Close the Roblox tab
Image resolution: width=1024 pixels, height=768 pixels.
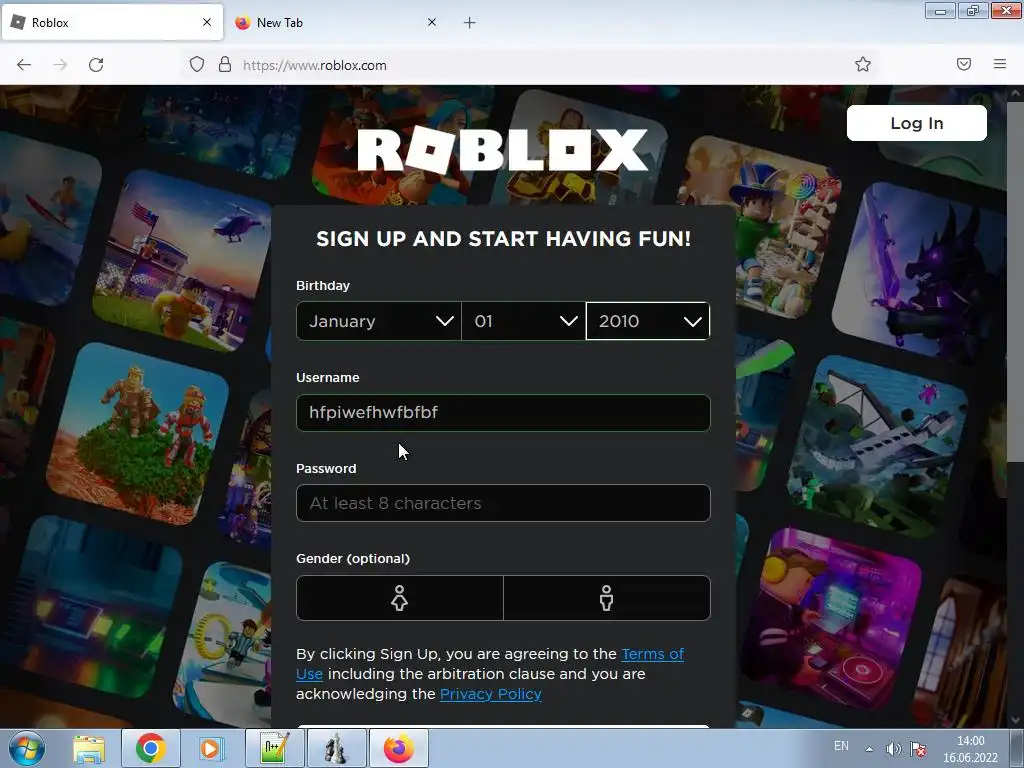[207, 22]
